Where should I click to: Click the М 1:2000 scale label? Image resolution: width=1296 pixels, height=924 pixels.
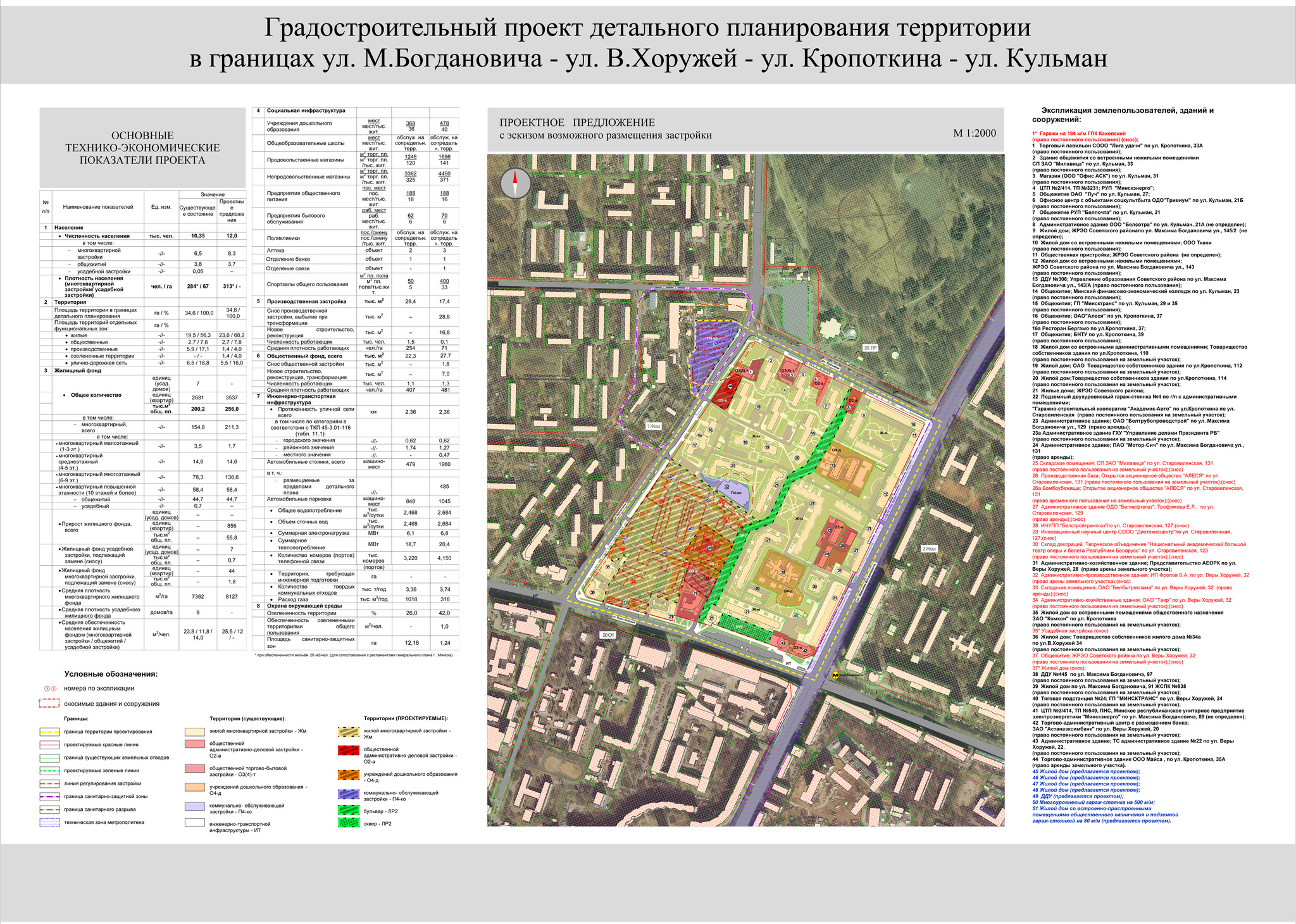975,133
